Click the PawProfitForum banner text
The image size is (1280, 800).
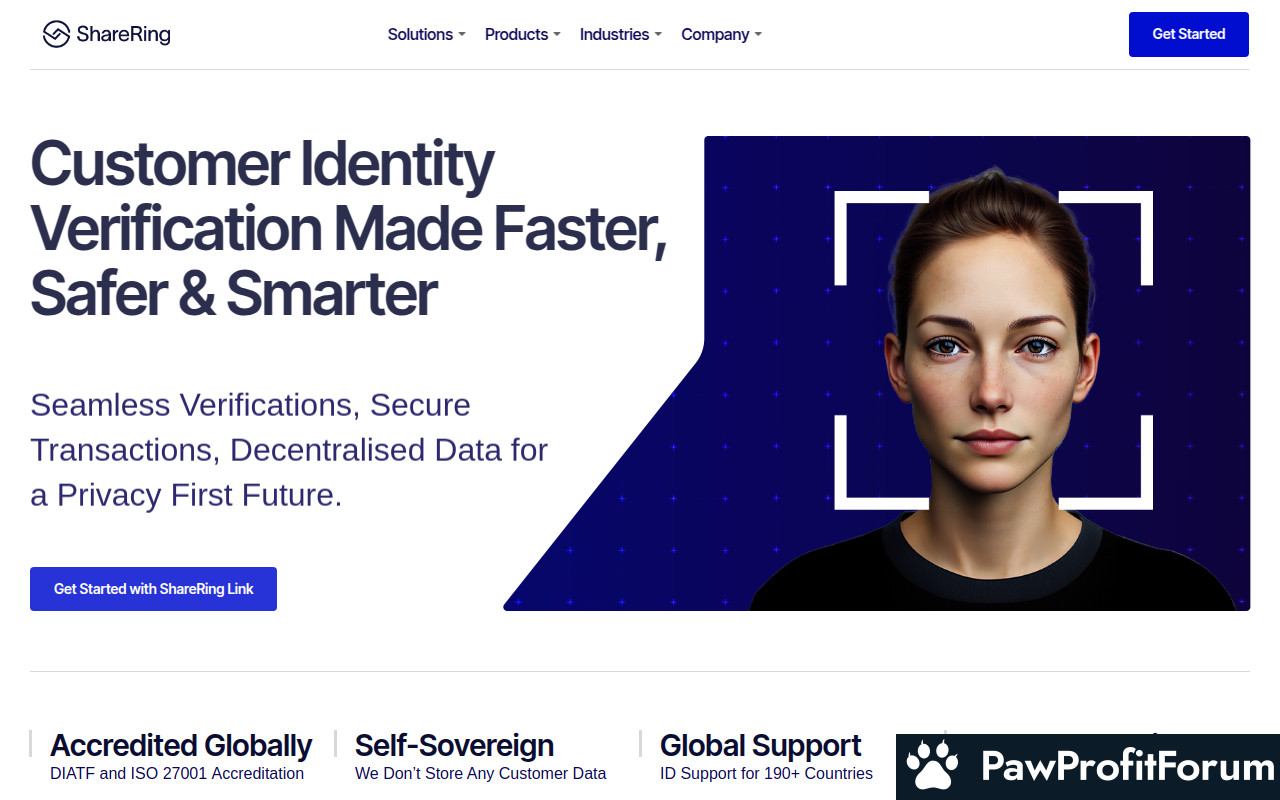pyautogui.click(x=1128, y=767)
